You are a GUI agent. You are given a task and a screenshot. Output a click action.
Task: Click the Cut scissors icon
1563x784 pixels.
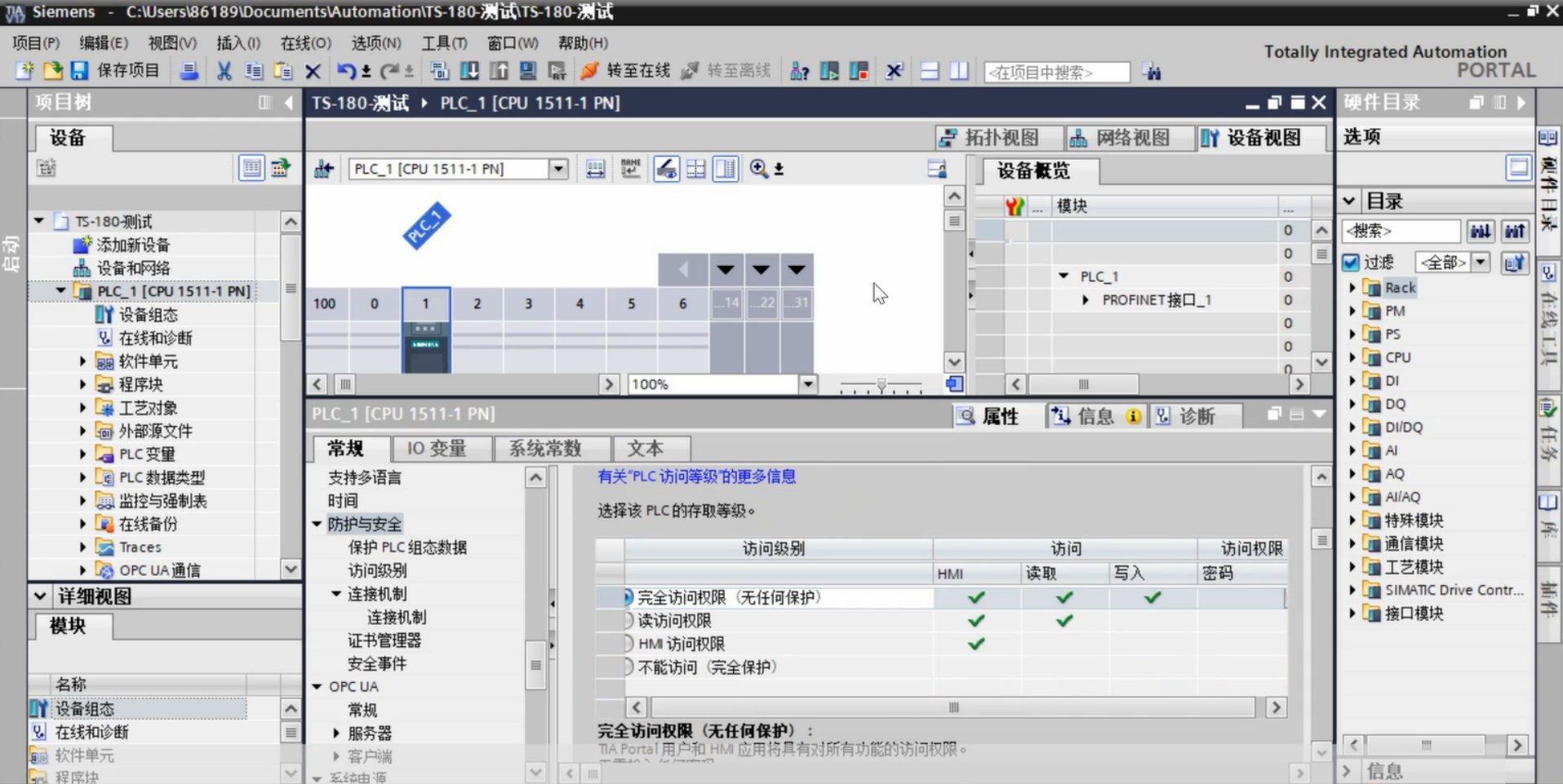click(223, 71)
